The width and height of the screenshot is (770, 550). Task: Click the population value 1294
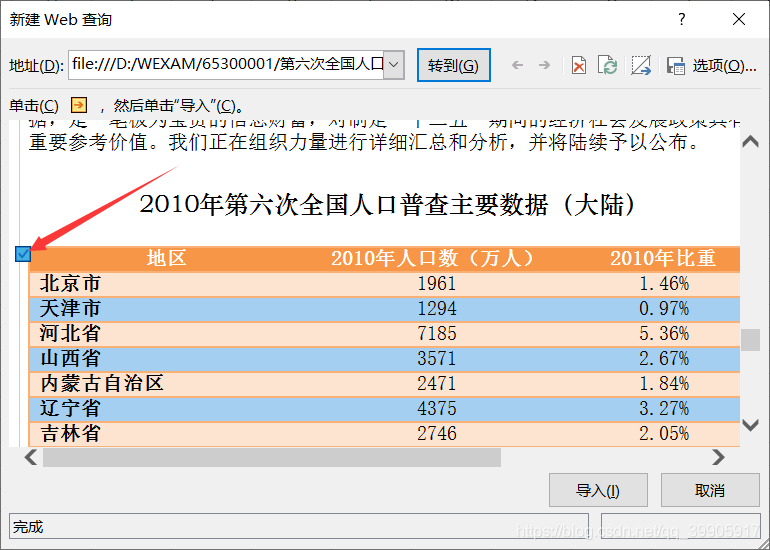437,309
